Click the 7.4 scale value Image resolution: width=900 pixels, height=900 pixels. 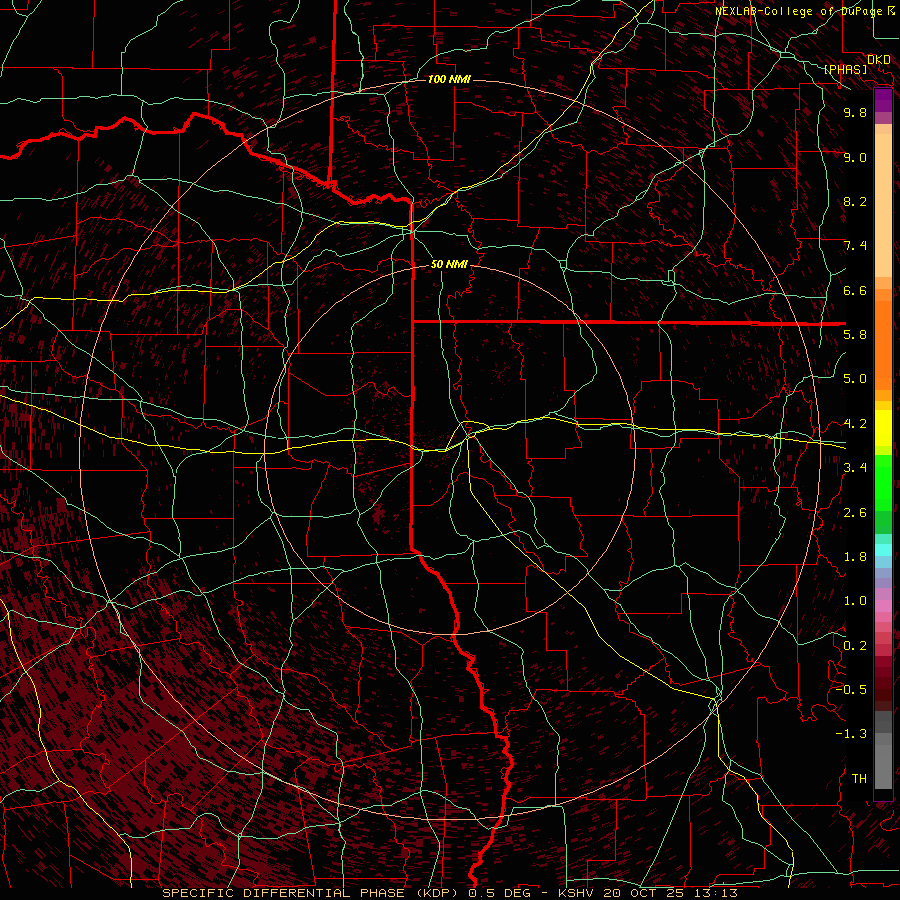point(855,246)
